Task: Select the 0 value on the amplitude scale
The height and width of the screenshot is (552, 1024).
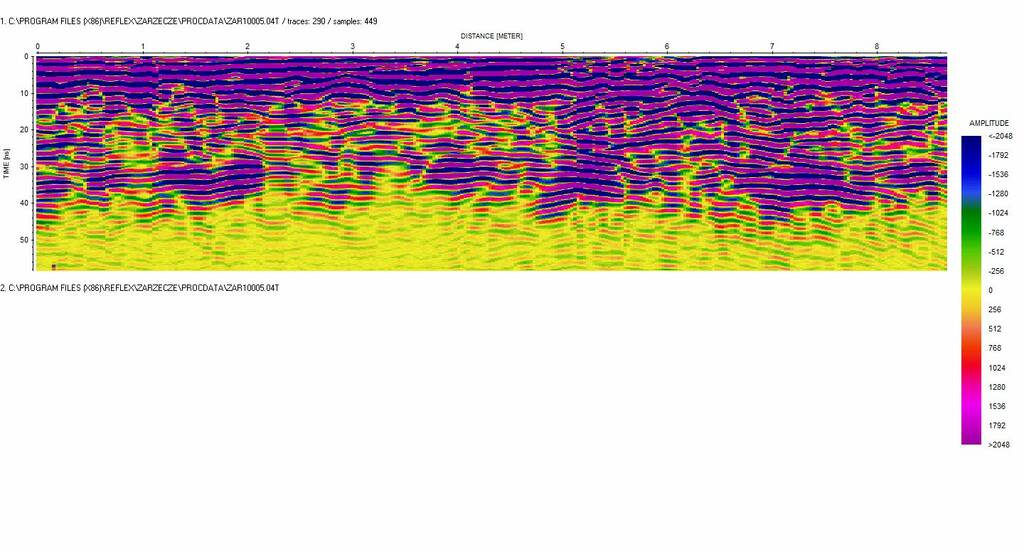Action: point(990,290)
